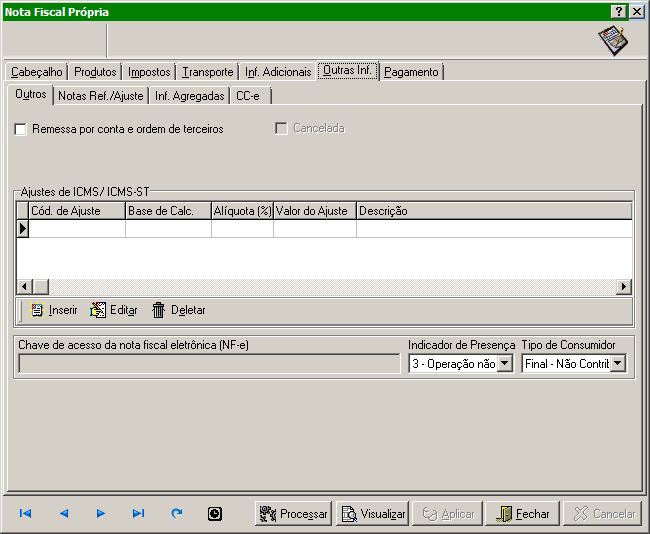Open the Notas Ref./Ajuste subtab
Viewport: 650px width, 534px height.
pyautogui.click(x=100, y=96)
